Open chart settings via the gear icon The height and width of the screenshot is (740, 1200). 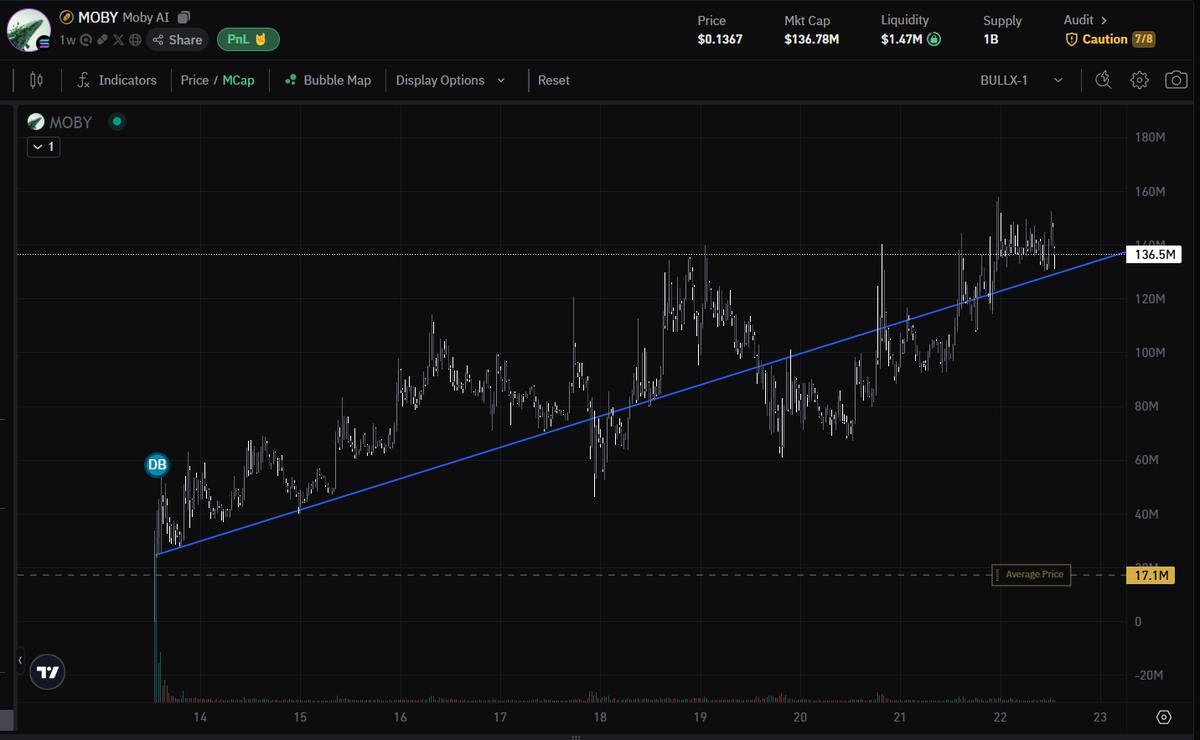[x=1140, y=79]
